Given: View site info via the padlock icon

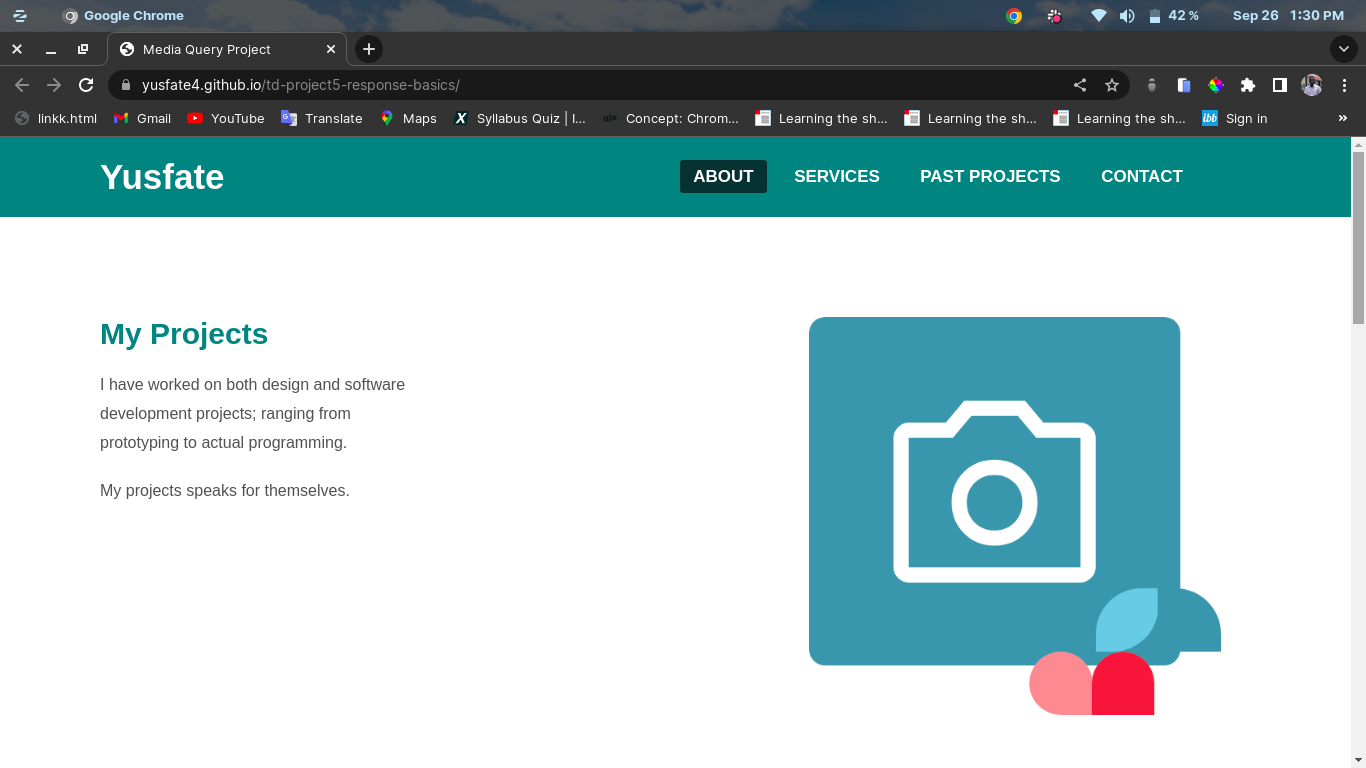Looking at the screenshot, I should pos(126,85).
